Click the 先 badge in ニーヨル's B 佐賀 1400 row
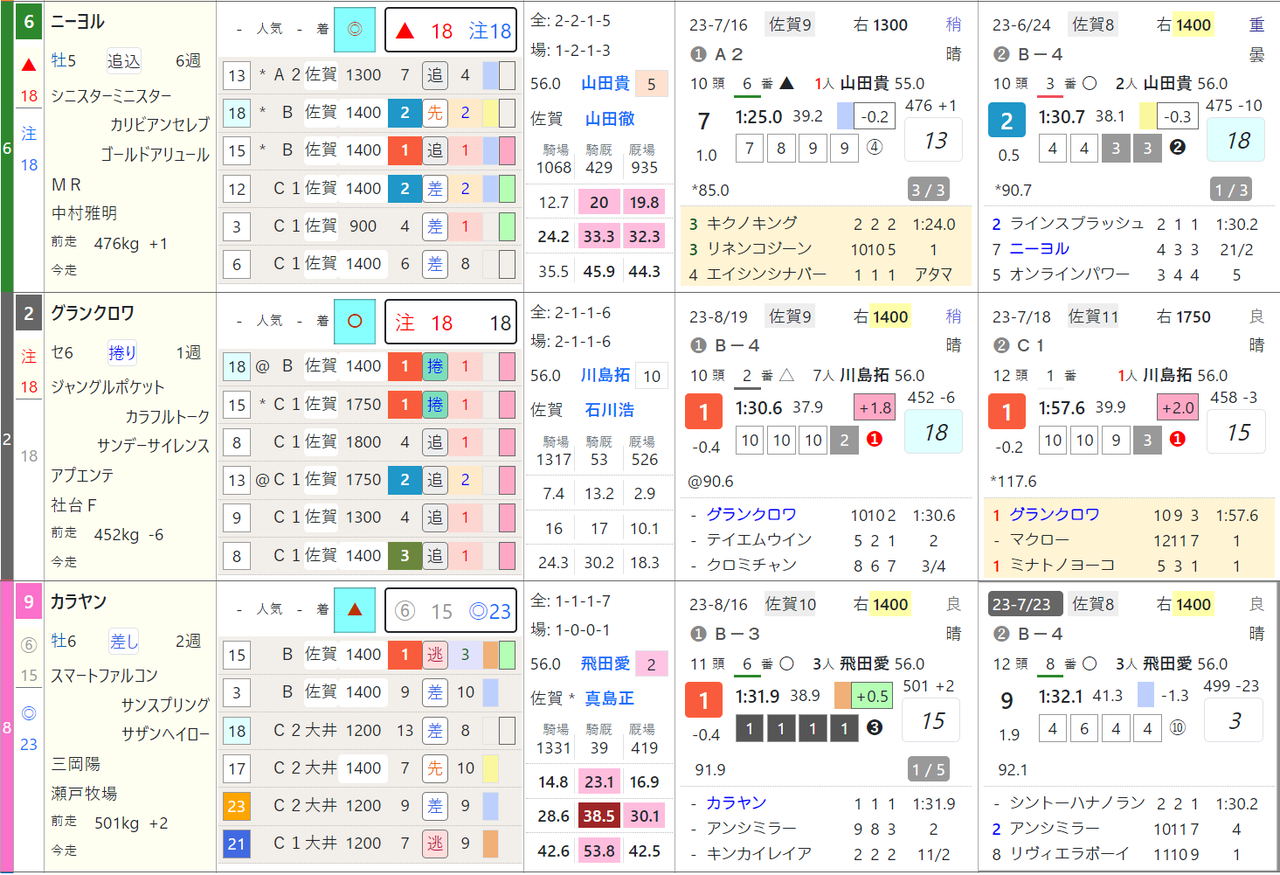 (434, 113)
